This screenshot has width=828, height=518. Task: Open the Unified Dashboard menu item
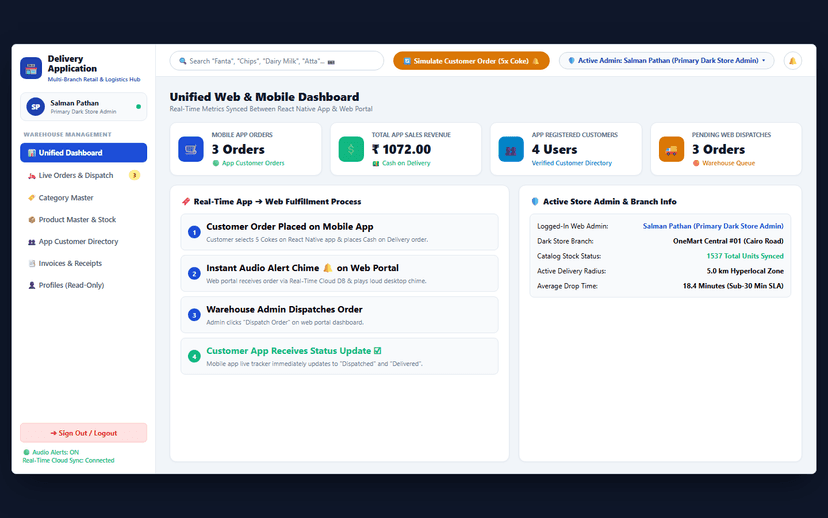pos(83,153)
